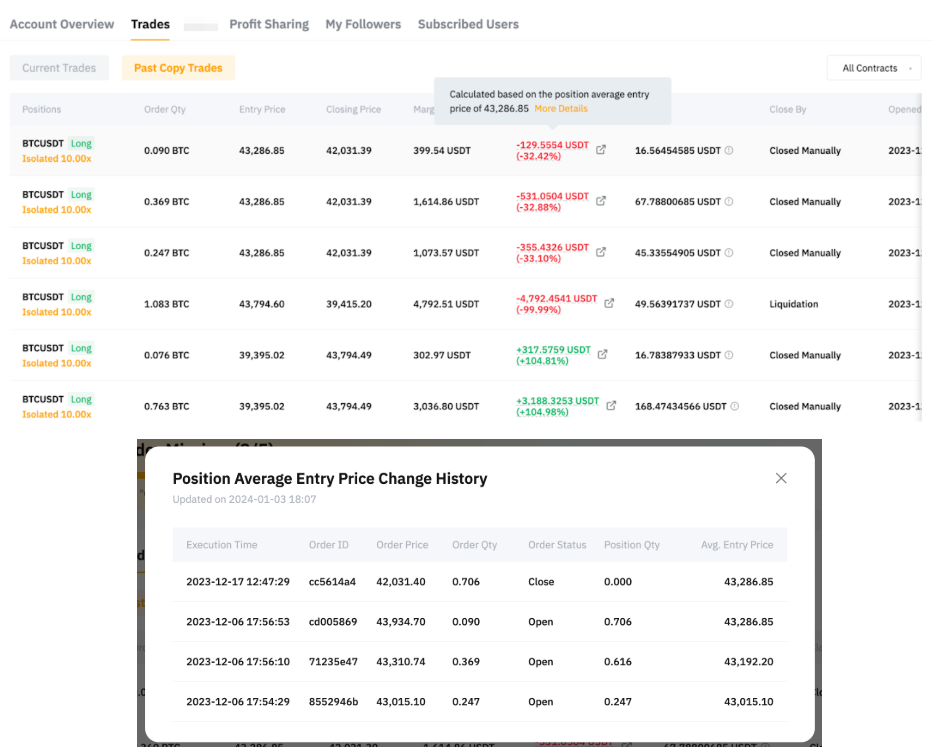Show Current Trades list
The image size is (938, 747).
coord(59,68)
